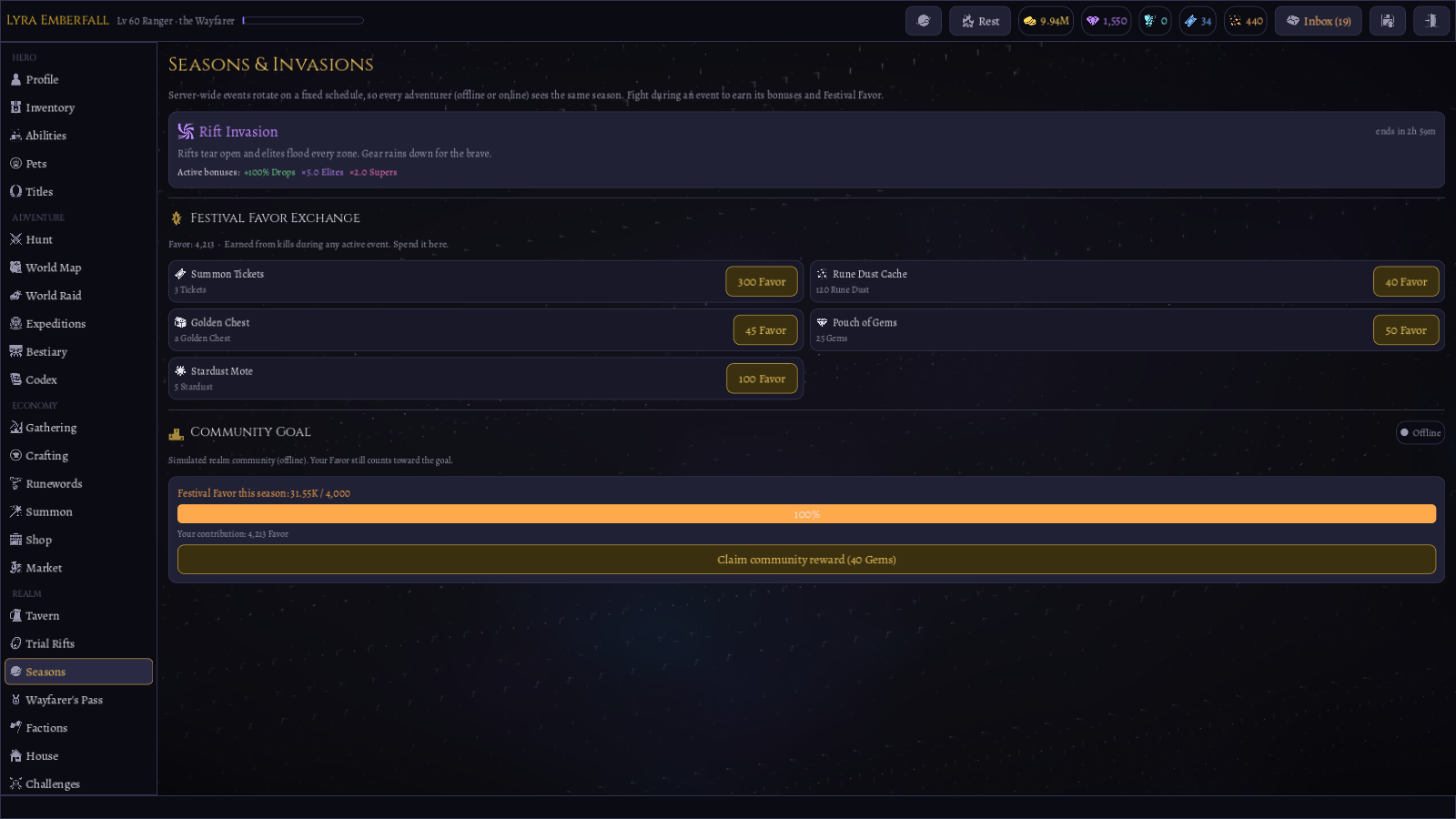Buy Stardust Mote for 100 Favor
The width and height of the screenshot is (1456, 819).
pos(762,379)
